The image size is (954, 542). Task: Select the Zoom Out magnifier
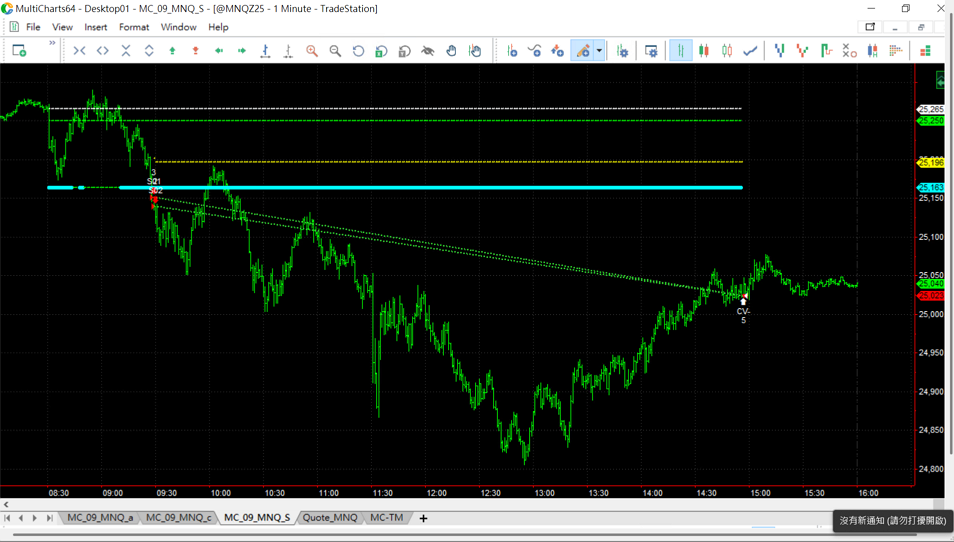(x=335, y=51)
